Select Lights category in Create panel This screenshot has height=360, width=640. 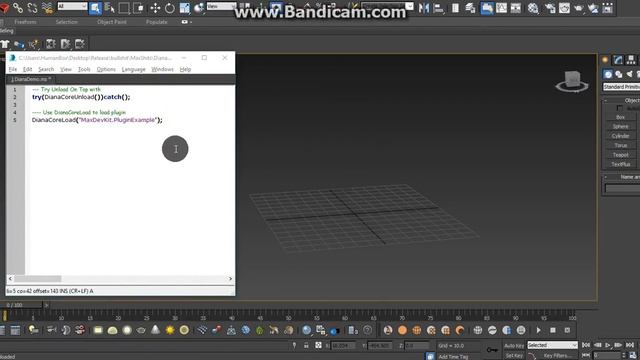(x=629, y=74)
